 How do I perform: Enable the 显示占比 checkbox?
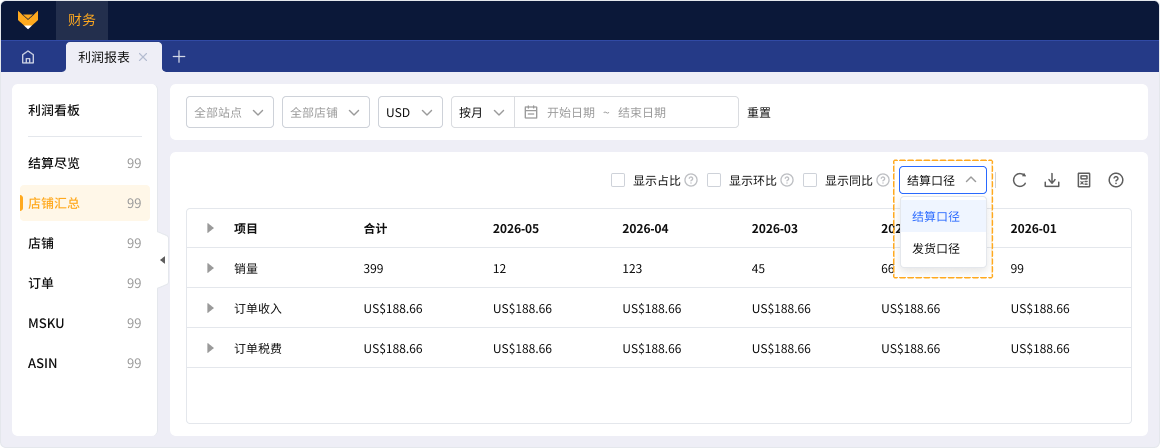pos(618,180)
